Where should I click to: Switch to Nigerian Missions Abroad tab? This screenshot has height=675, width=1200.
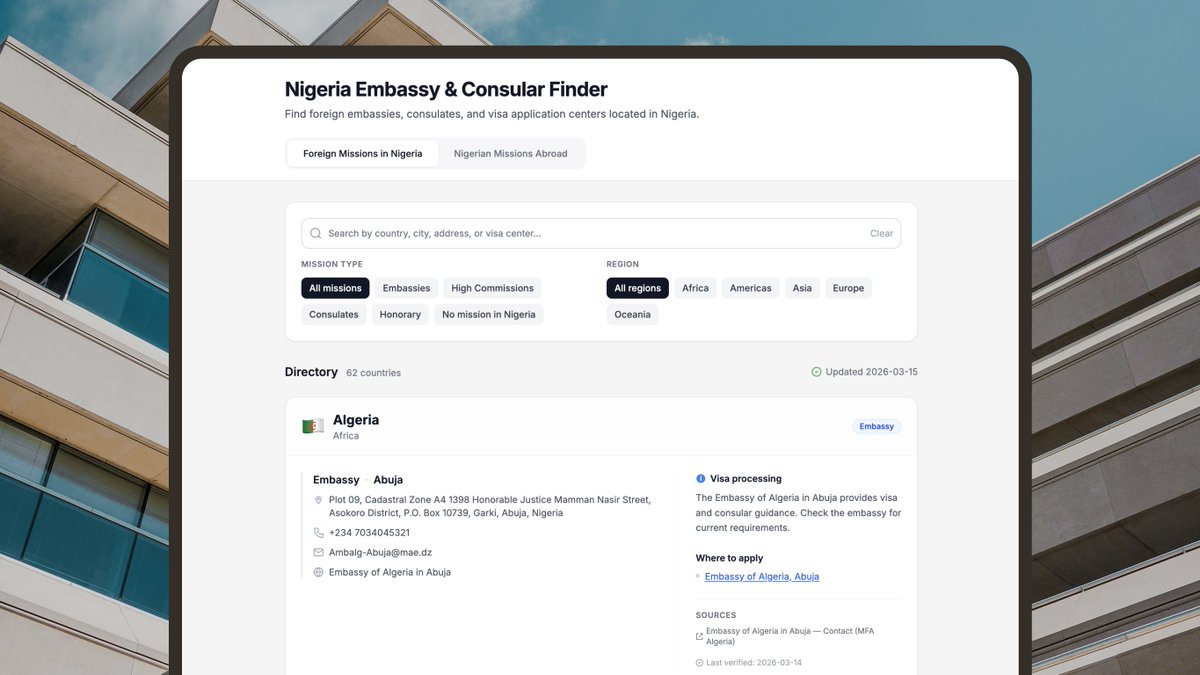click(x=510, y=154)
